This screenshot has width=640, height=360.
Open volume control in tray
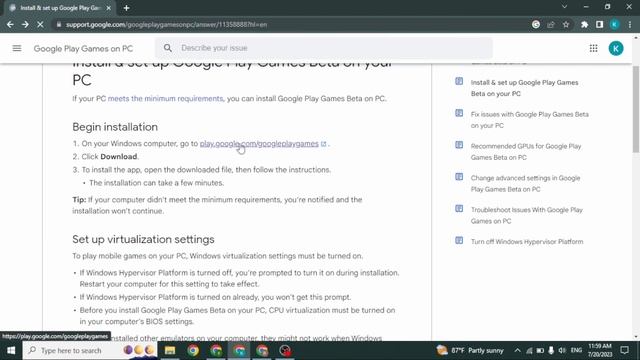(562, 350)
